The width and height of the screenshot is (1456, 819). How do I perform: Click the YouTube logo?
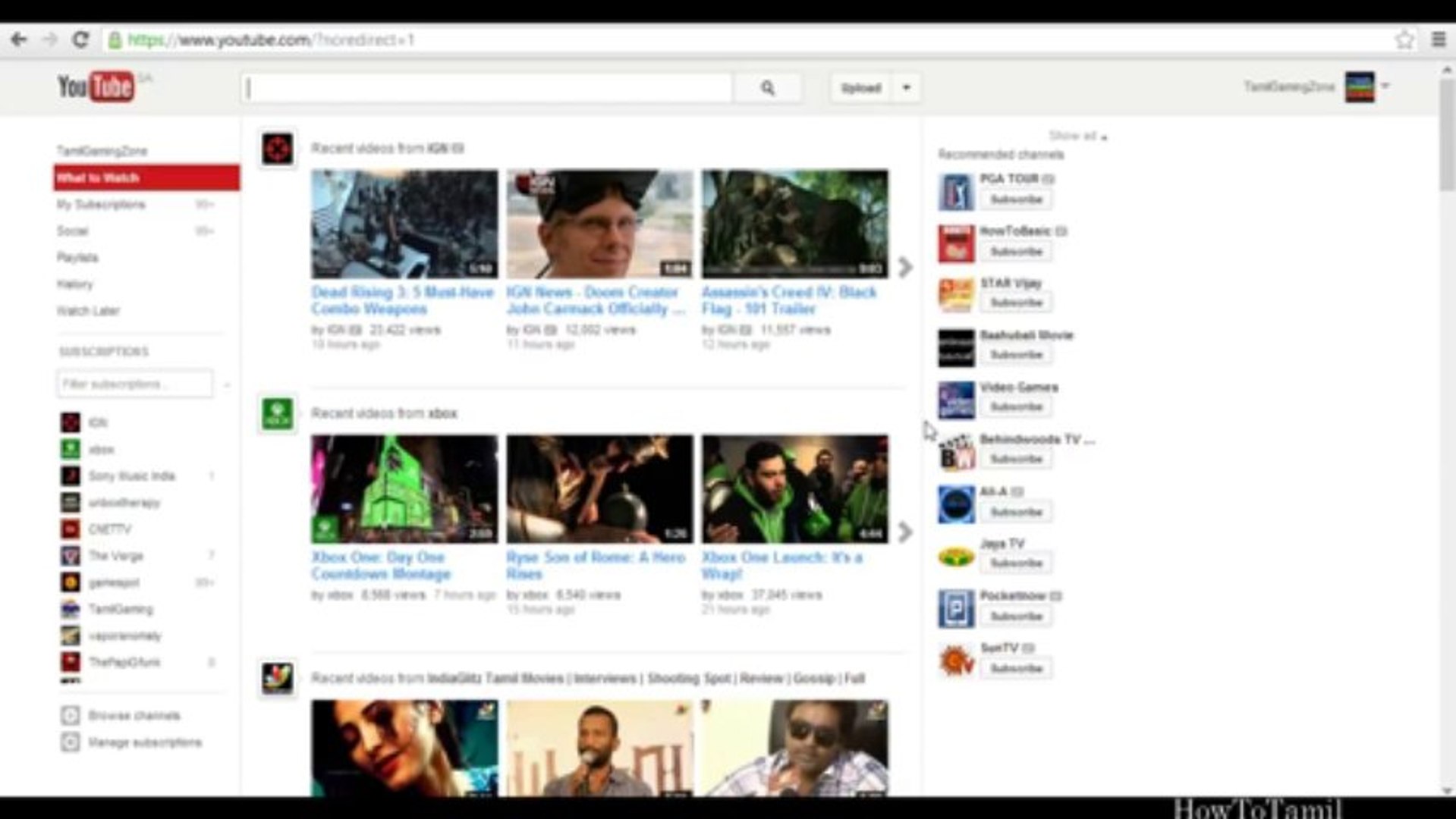[96, 86]
